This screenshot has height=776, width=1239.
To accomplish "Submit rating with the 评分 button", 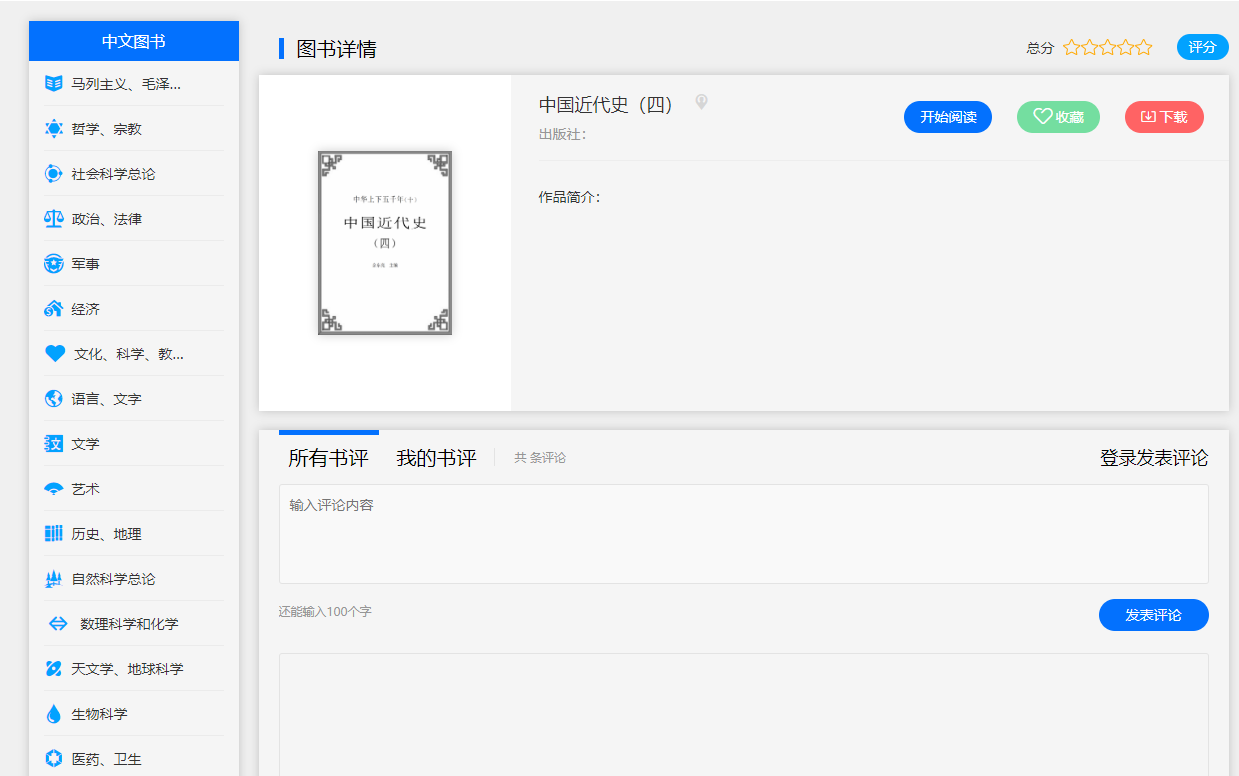I will coord(1202,47).
